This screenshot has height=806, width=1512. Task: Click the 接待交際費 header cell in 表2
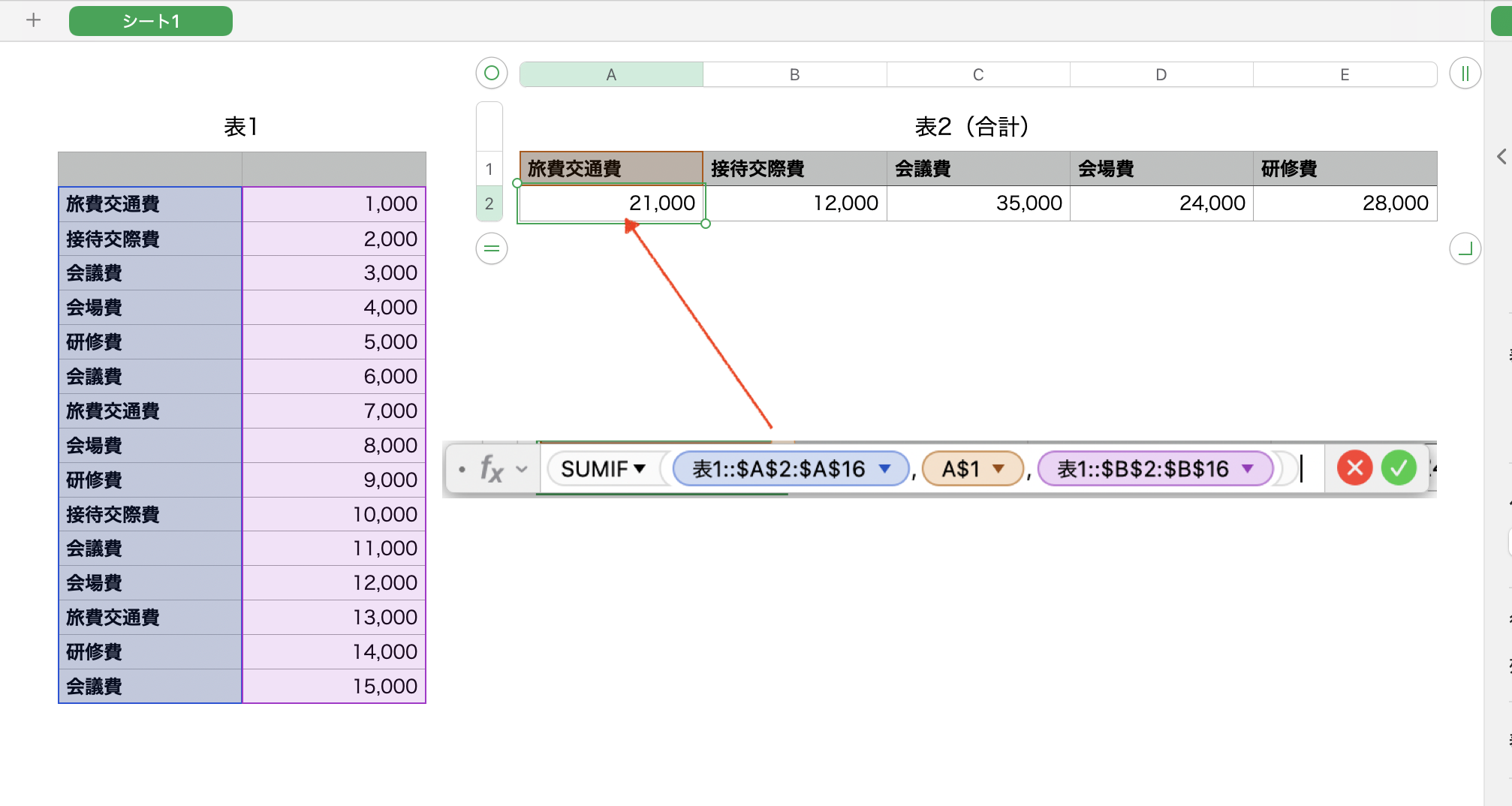794,169
